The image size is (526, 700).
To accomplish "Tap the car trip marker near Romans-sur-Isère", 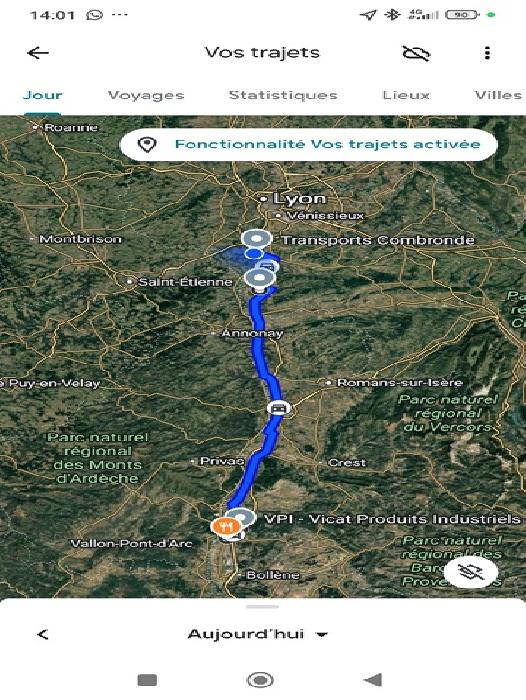I will click(x=279, y=408).
